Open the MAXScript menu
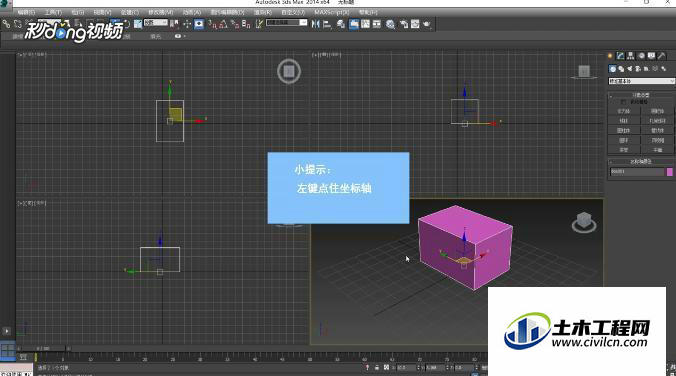 point(331,12)
